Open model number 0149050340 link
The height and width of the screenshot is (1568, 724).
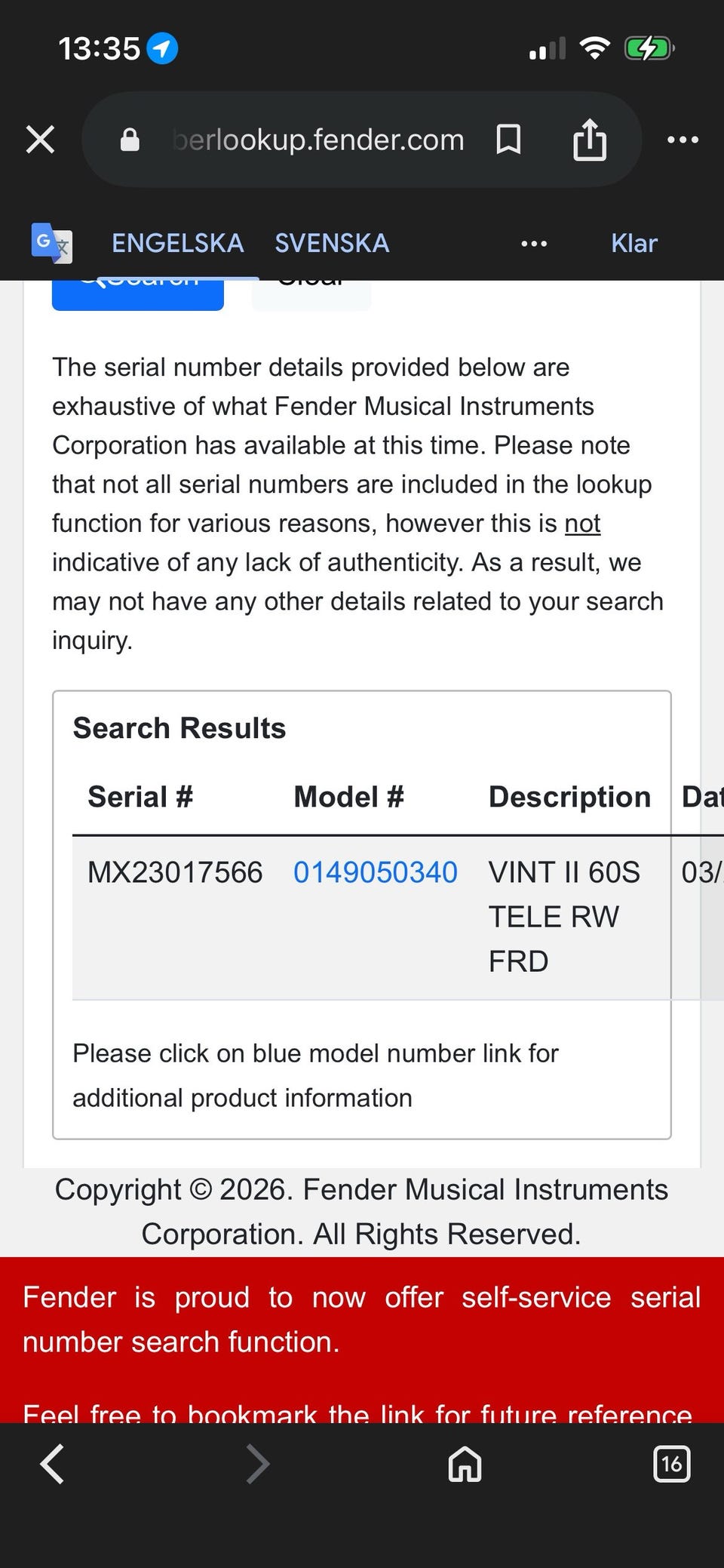pyautogui.click(x=375, y=872)
